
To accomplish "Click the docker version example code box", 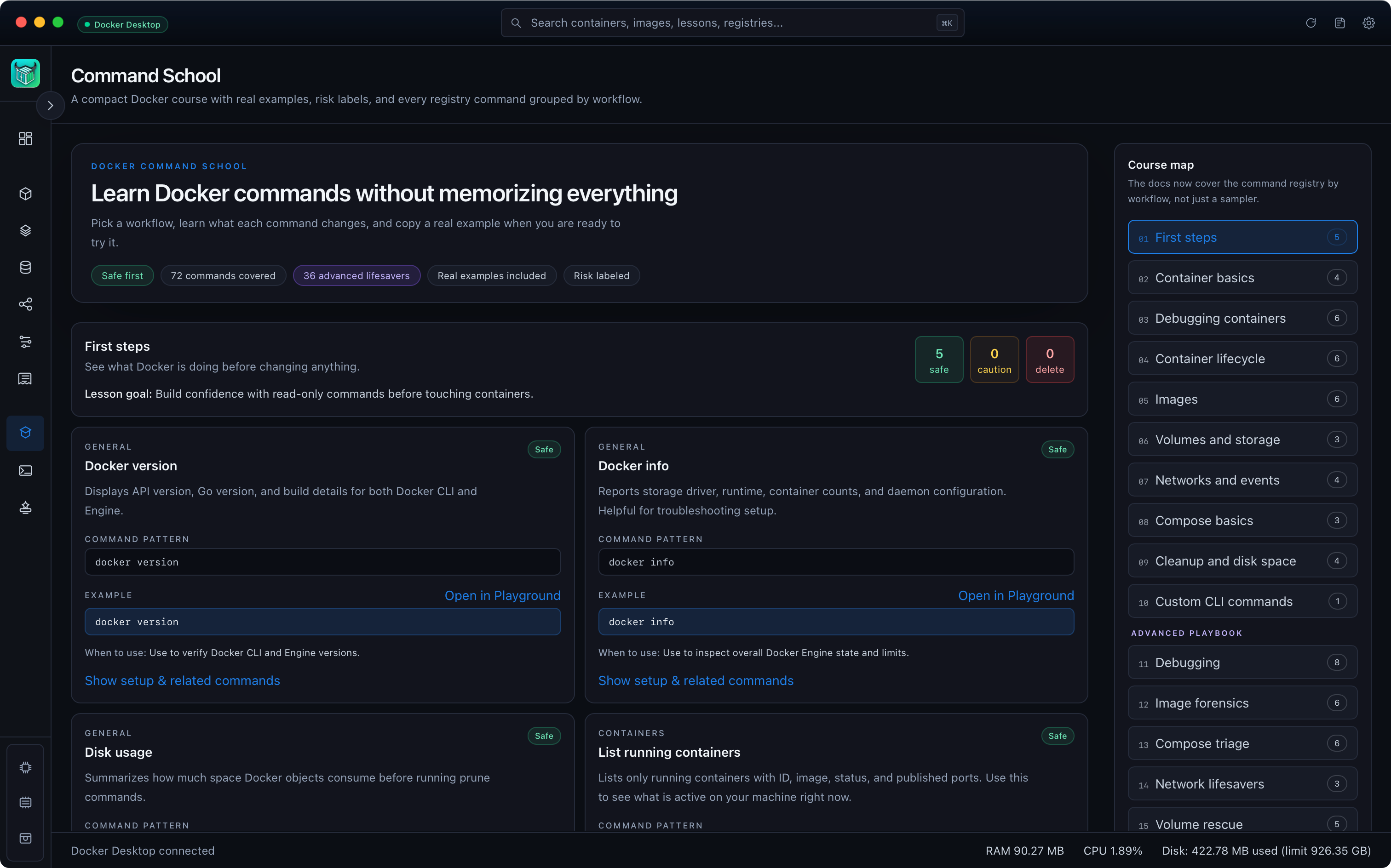I will pyautogui.click(x=323, y=622).
